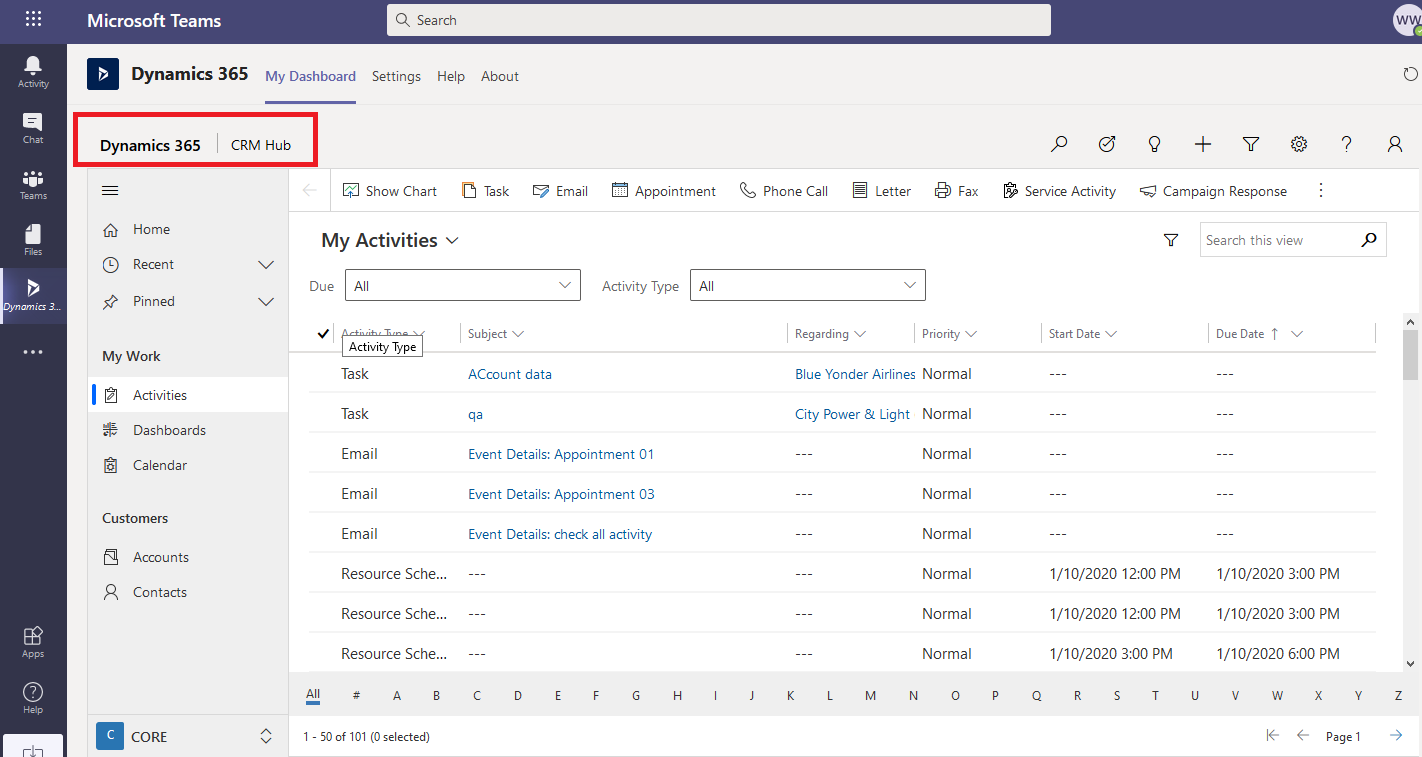Open Chat in the Teams rail
Image resolution: width=1422 pixels, height=757 pixels.
pos(33,128)
